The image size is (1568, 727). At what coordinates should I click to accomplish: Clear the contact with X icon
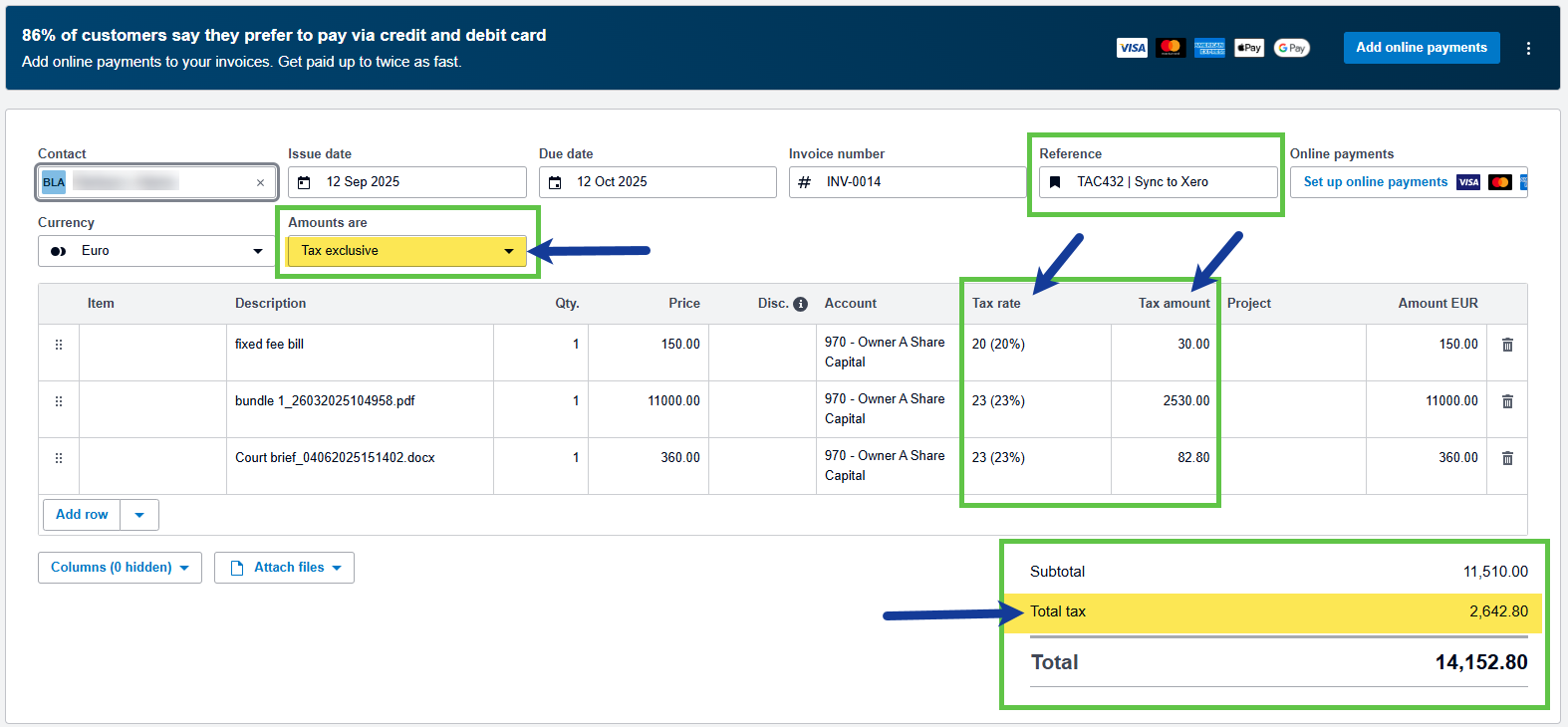coord(260,182)
